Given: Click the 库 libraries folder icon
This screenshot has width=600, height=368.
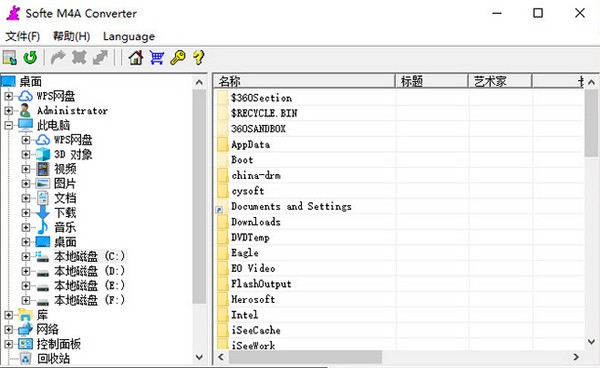Looking at the screenshot, I should click(x=26, y=315).
